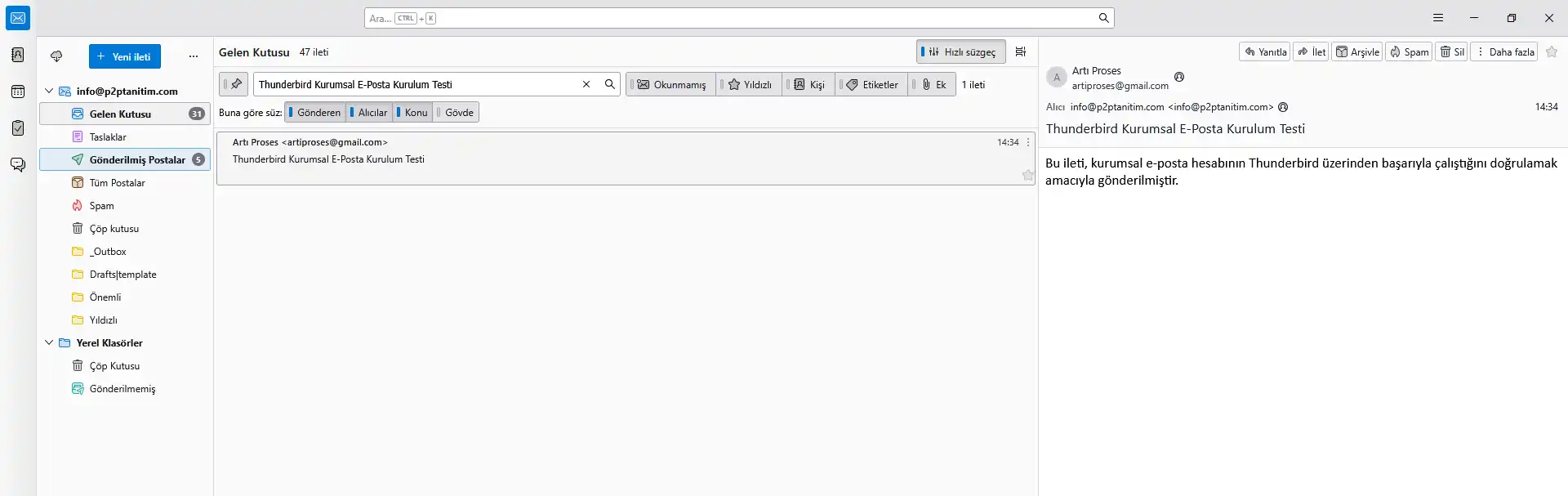1568x496 pixels.
Task: Mark message as Spam in reader toolbar
Action: pos(1409,51)
